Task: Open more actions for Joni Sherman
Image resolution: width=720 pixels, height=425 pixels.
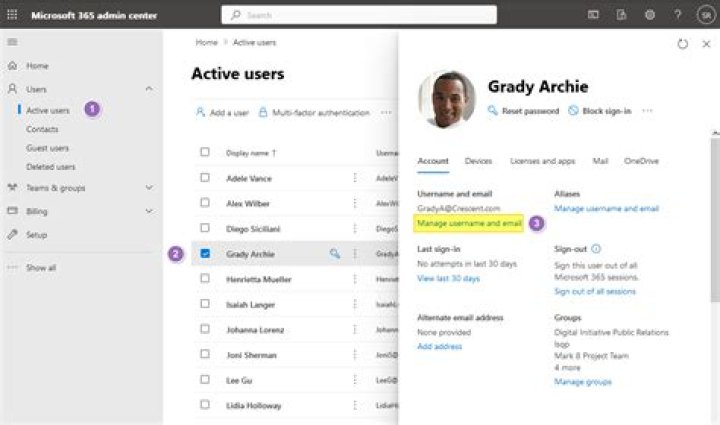Action: point(355,354)
